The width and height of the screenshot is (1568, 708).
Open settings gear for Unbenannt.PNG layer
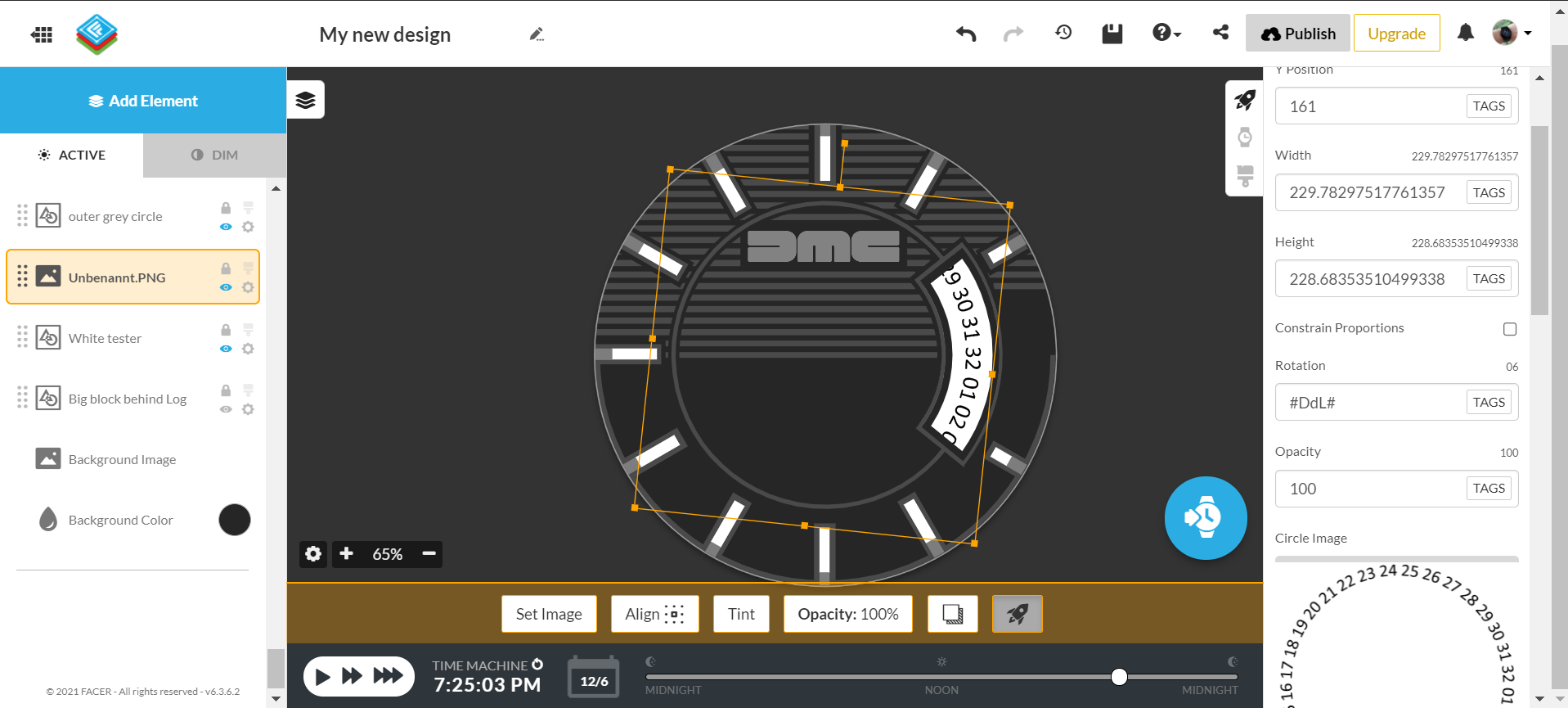248,287
